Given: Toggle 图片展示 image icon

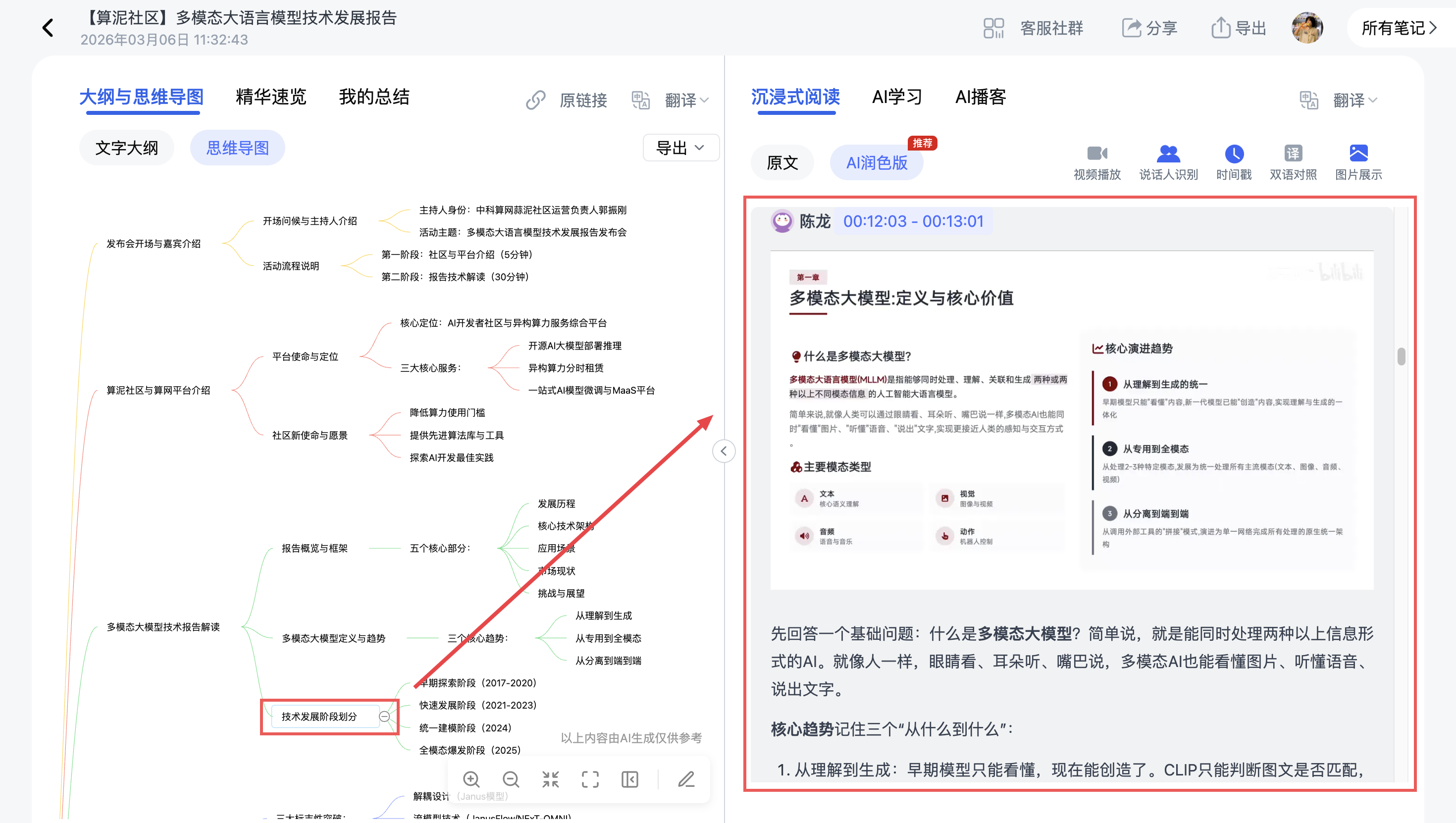Looking at the screenshot, I should pos(1359,153).
